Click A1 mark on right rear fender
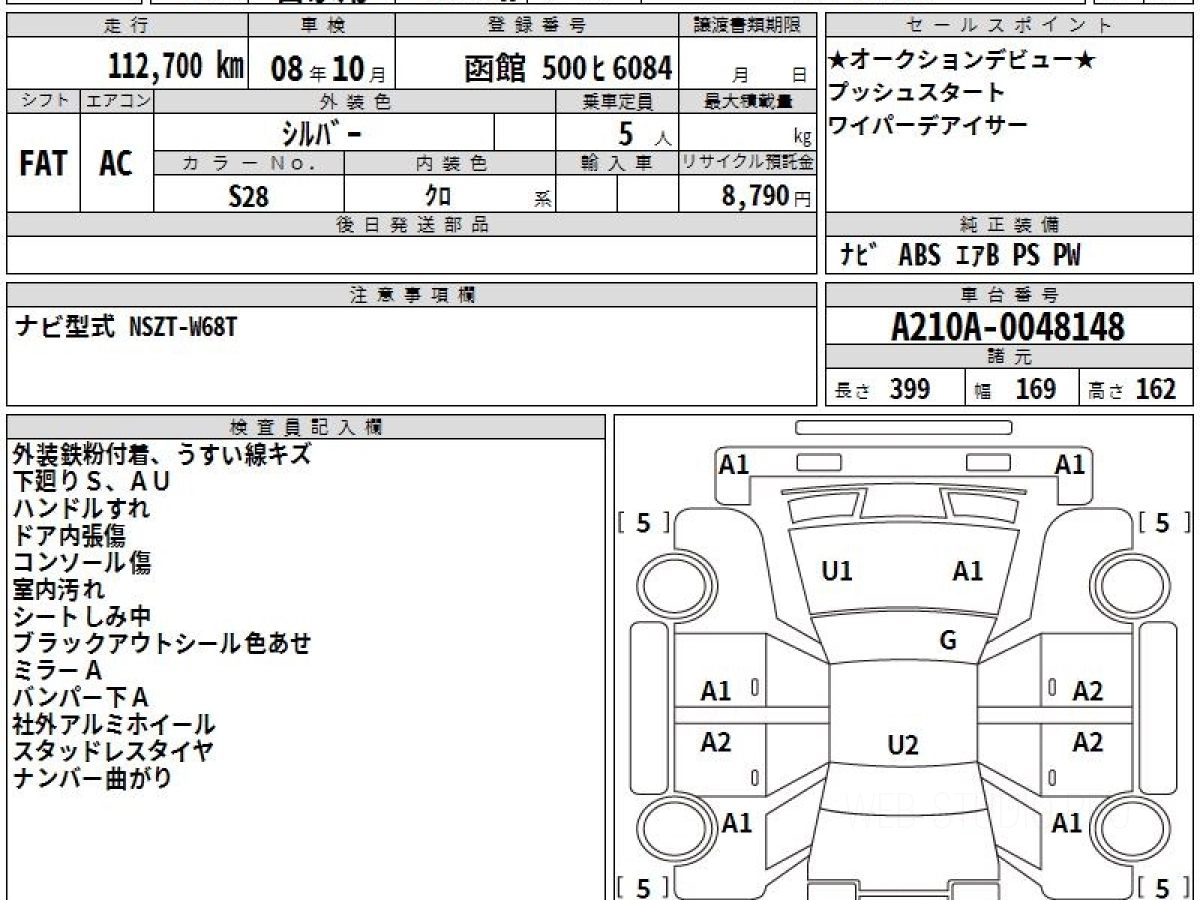The width and height of the screenshot is (1200, 900). coord(1067,823)
